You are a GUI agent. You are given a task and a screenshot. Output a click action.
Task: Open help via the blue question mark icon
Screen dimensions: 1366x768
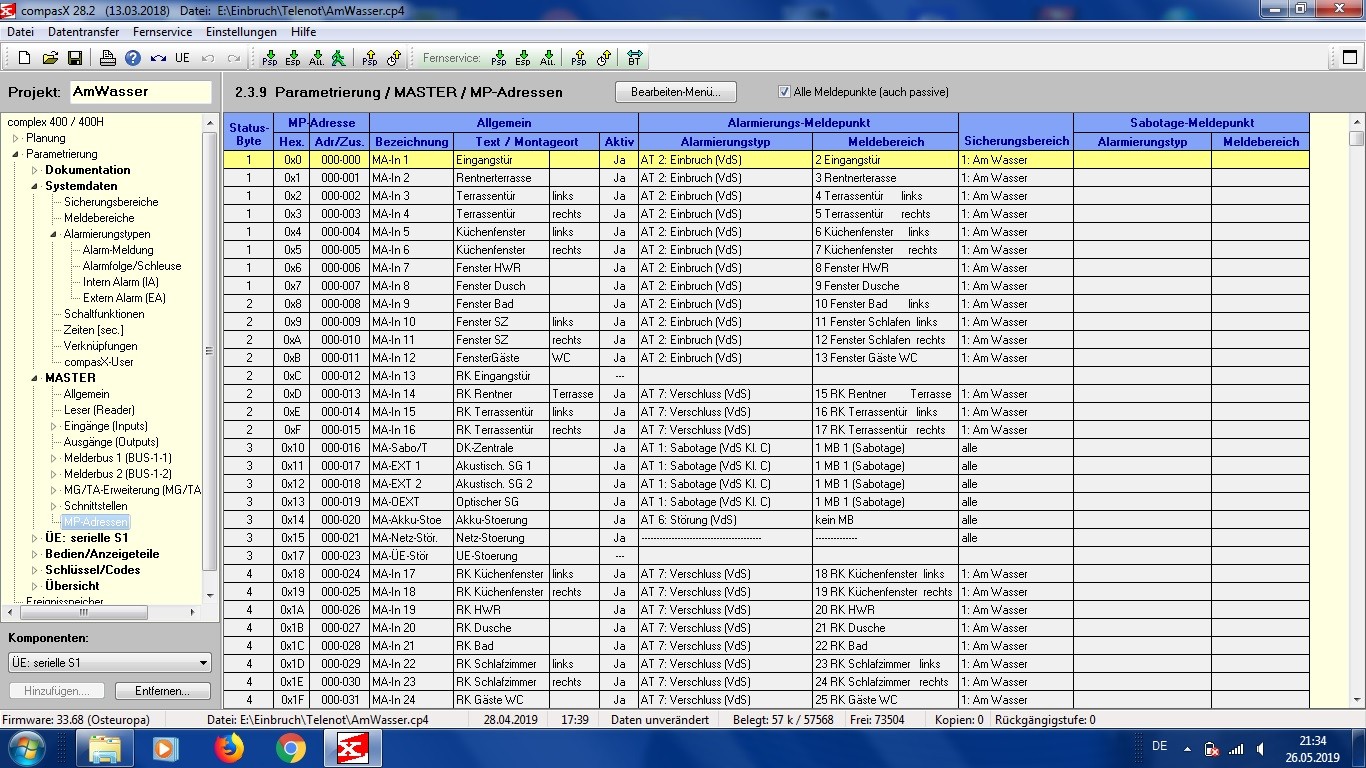pos(132,58)
